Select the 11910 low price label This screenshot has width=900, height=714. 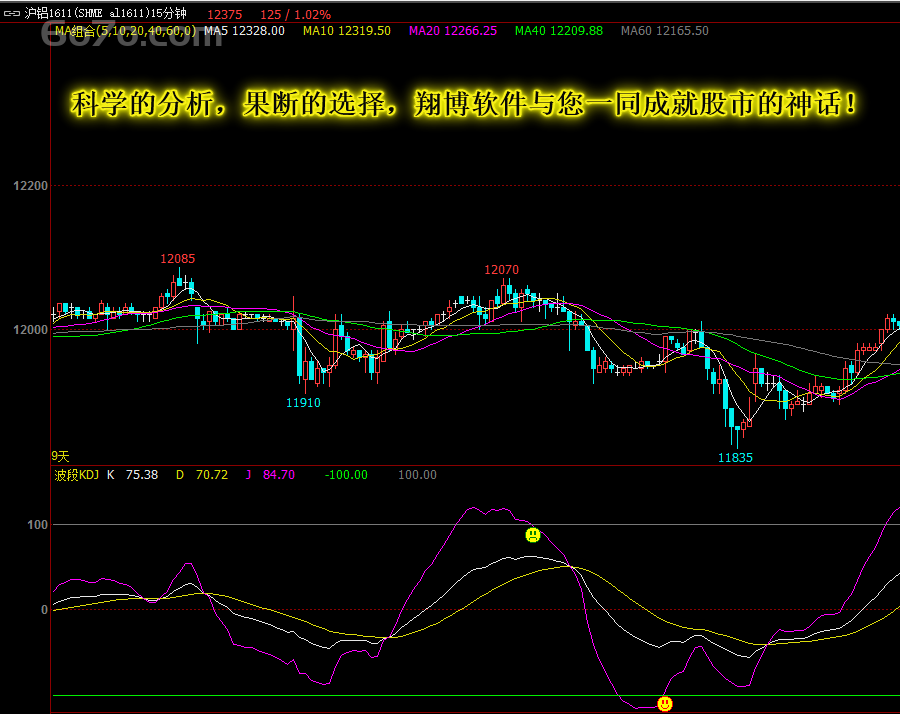pos(303,403)
